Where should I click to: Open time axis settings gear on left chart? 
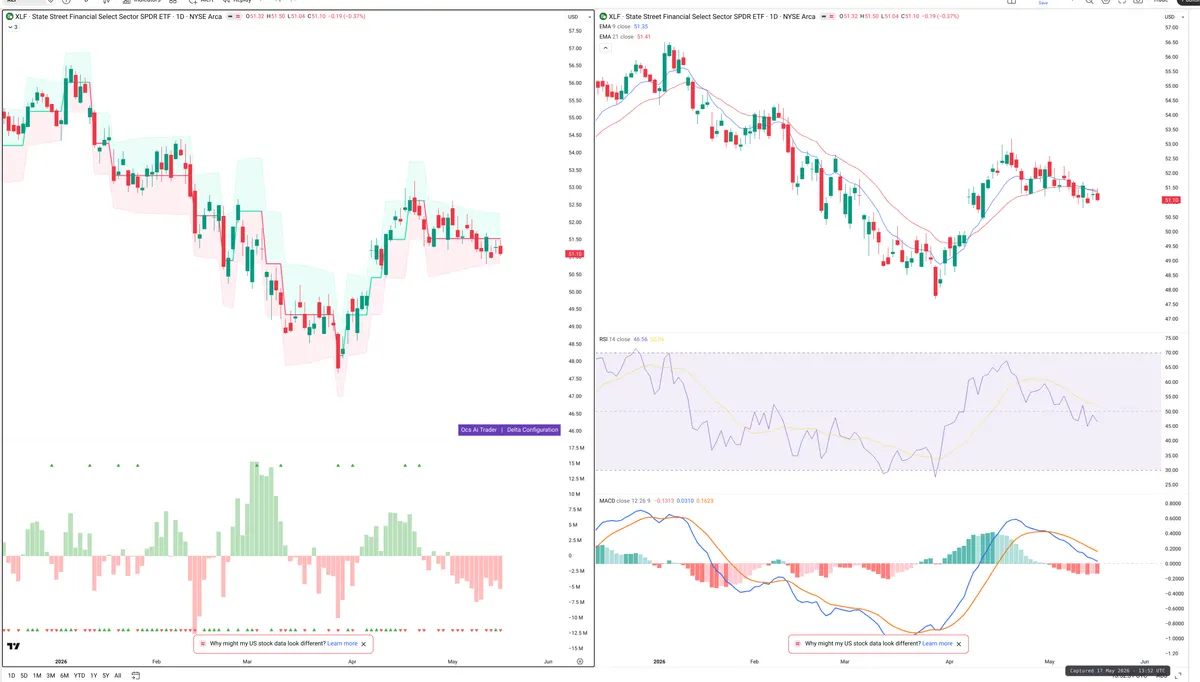click(x=580, y=661)
